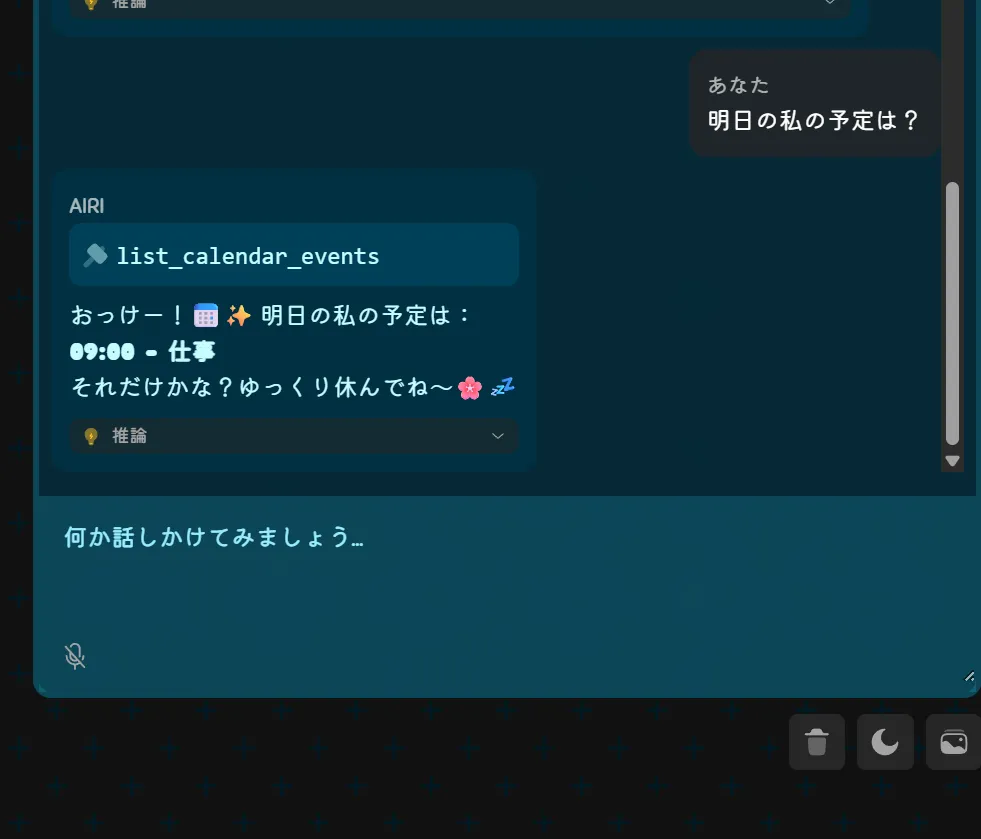Open the background image picker button
This screenshot has width=981, height=839.
coord(953,742)
